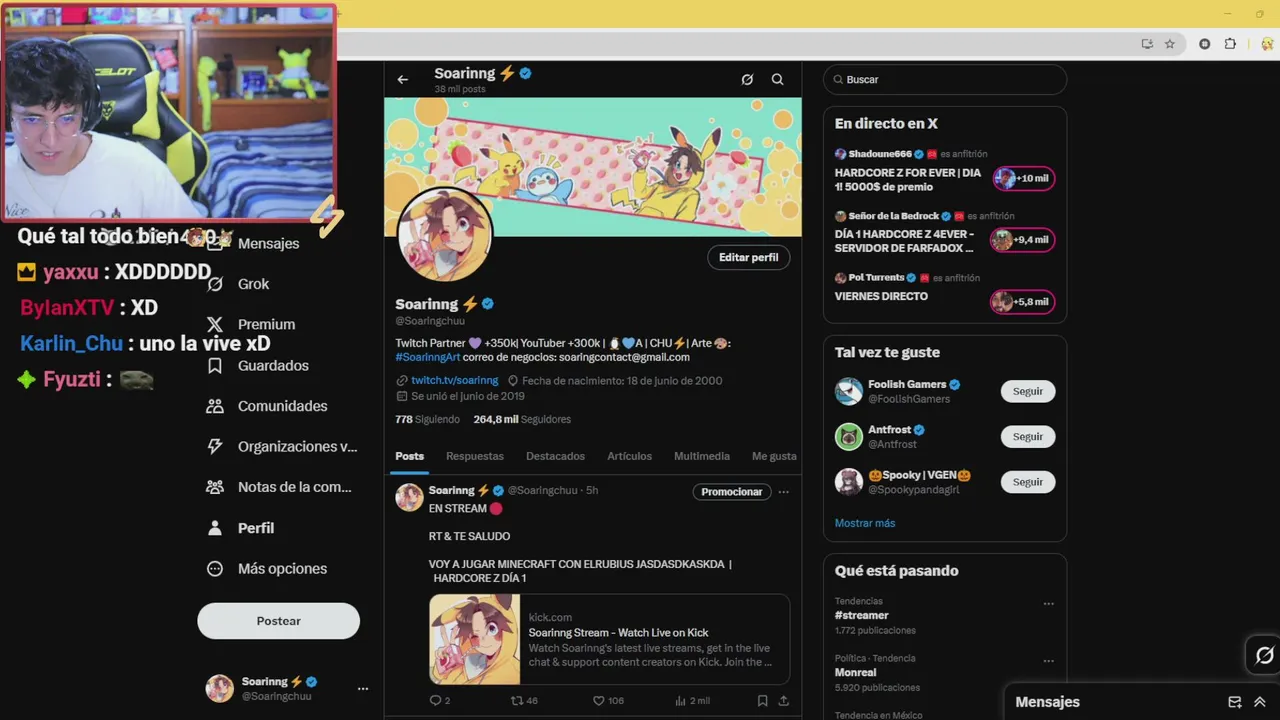1280x720 pixels.
Task: Switch to the Respuestas tab
Action: [x=475, y=456]
